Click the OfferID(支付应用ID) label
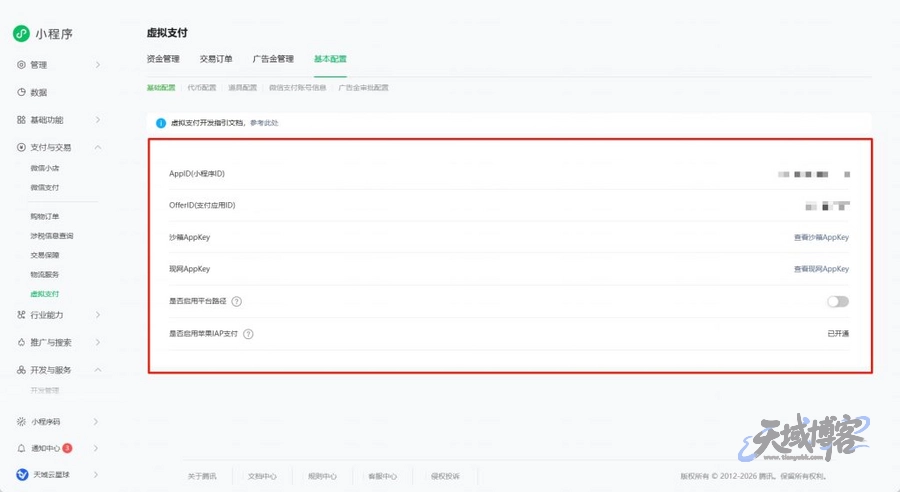900x492 pixels. click(x=202, y=205)
